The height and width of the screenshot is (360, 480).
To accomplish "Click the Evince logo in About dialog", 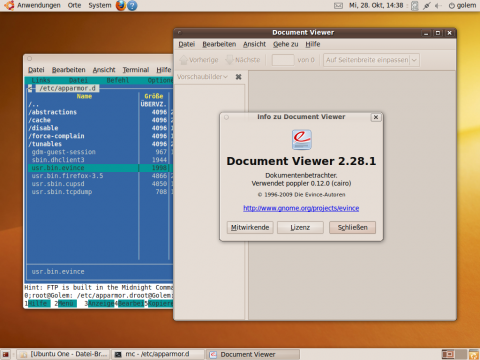I will 302,139.
